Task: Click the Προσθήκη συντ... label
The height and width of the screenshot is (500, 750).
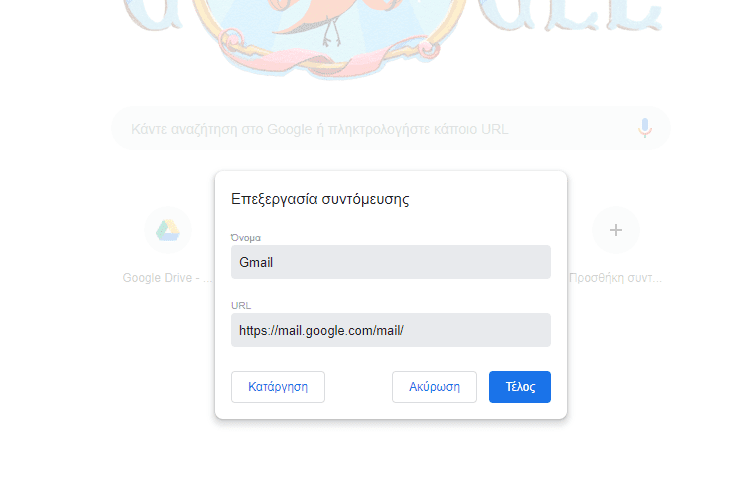Action: click(x=615, y=278)
